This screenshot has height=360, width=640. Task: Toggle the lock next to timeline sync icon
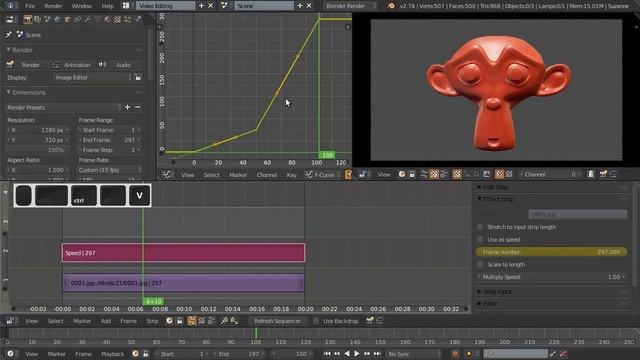(146, 354)
